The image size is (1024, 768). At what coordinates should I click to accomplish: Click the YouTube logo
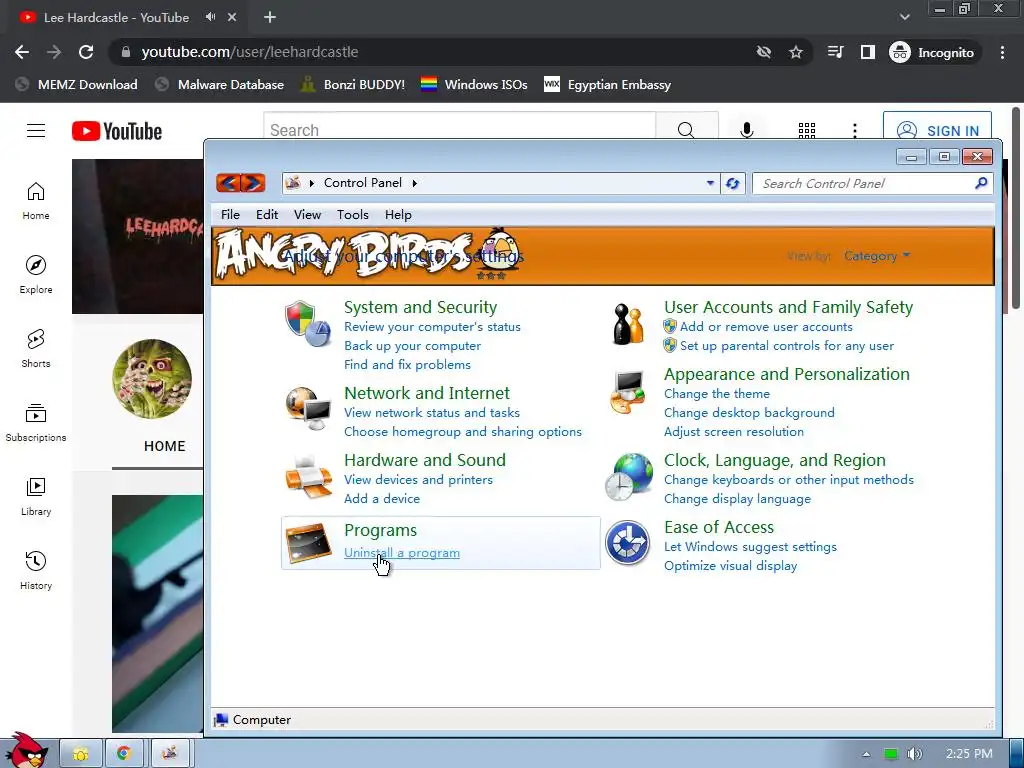pos(117,131)
